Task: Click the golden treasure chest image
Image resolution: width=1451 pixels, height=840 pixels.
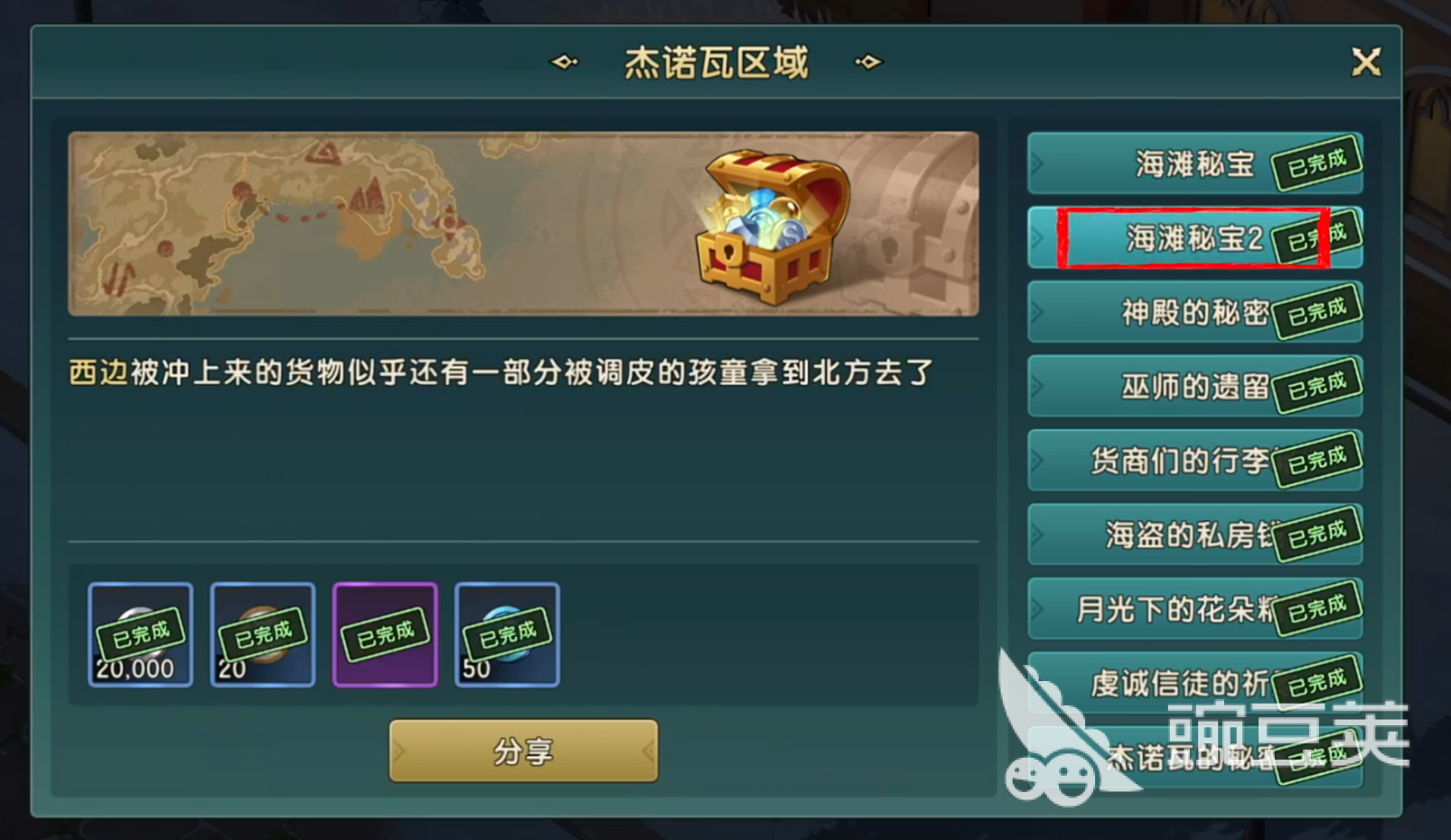Action: (x=772, y=226)
